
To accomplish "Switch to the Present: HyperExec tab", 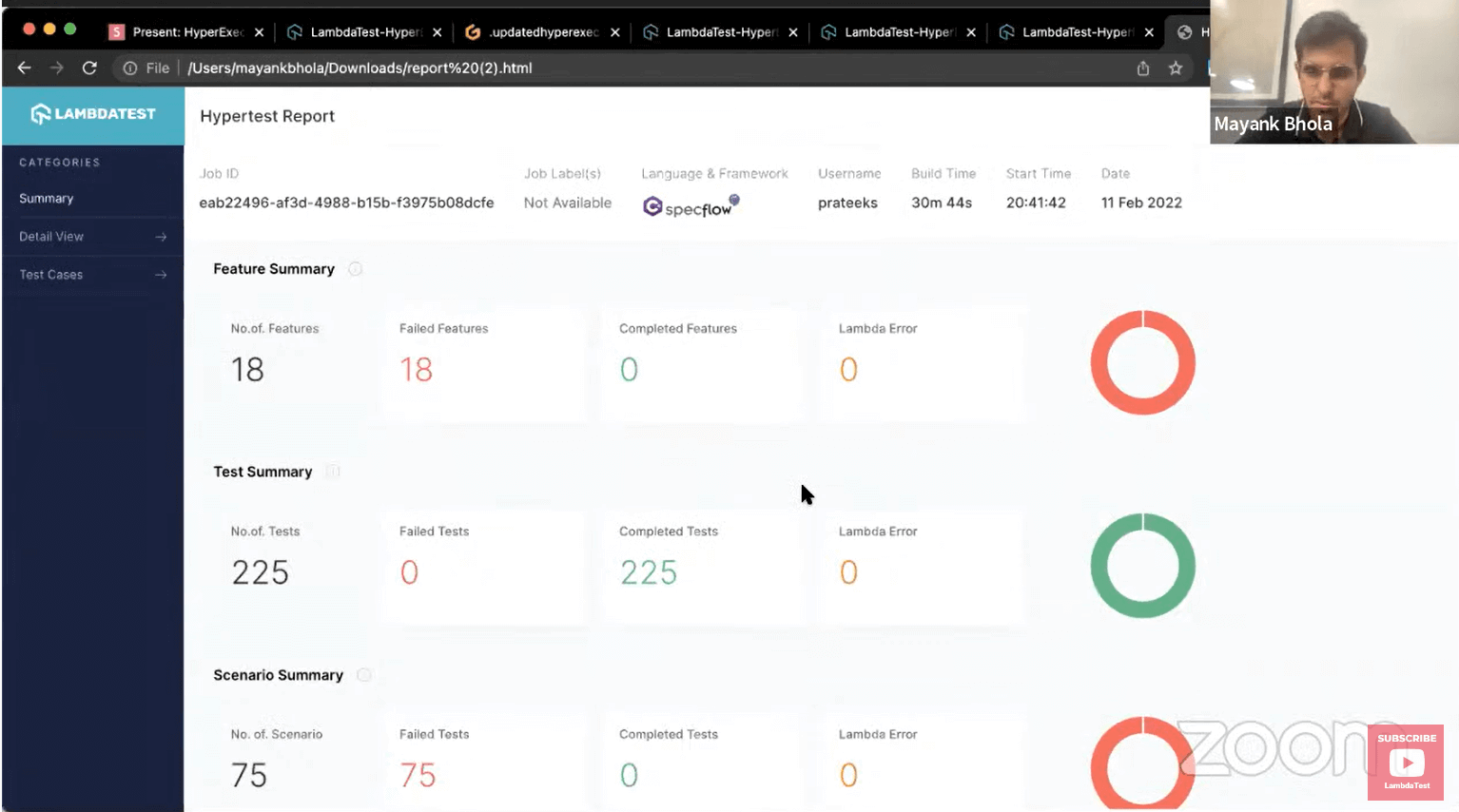I will (x=186, y=32).
